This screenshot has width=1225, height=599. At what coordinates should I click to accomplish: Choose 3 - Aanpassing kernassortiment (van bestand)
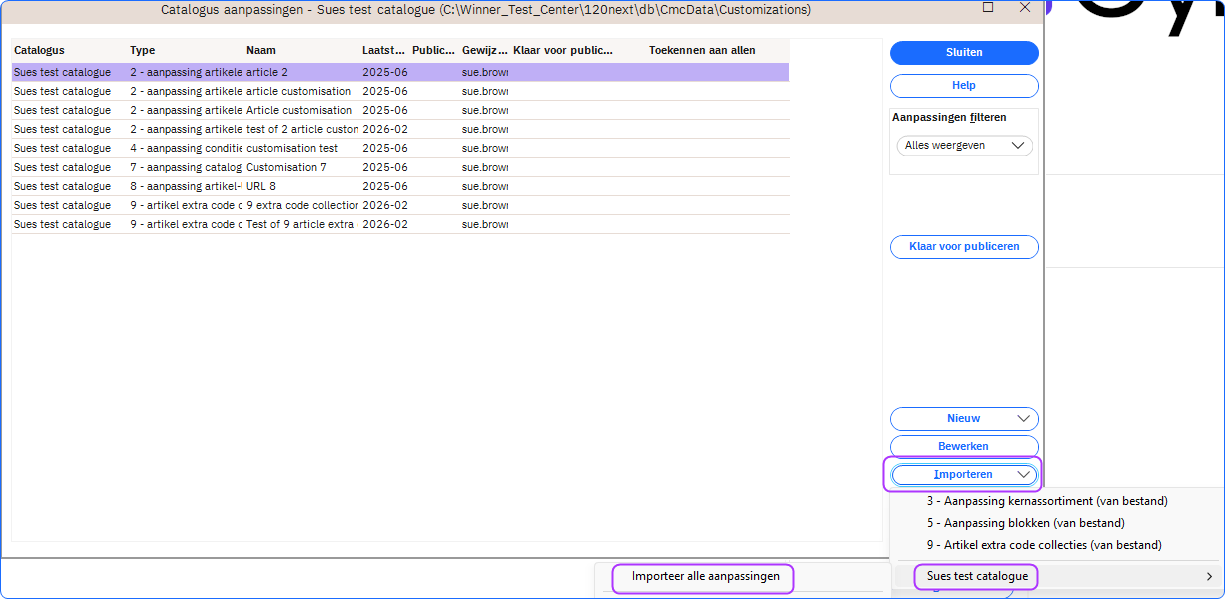pos(1046,501)
